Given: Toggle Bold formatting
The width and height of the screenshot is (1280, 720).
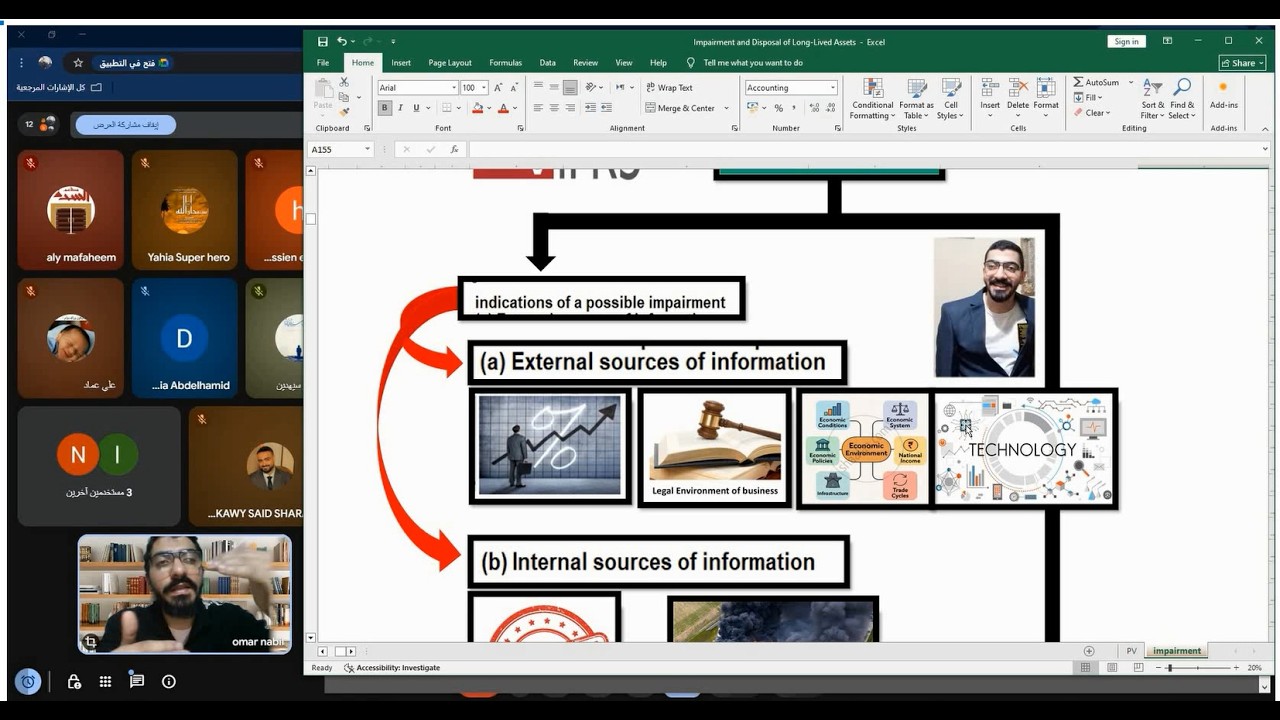Looking at the screenshot, I should [x=385, y=108].
